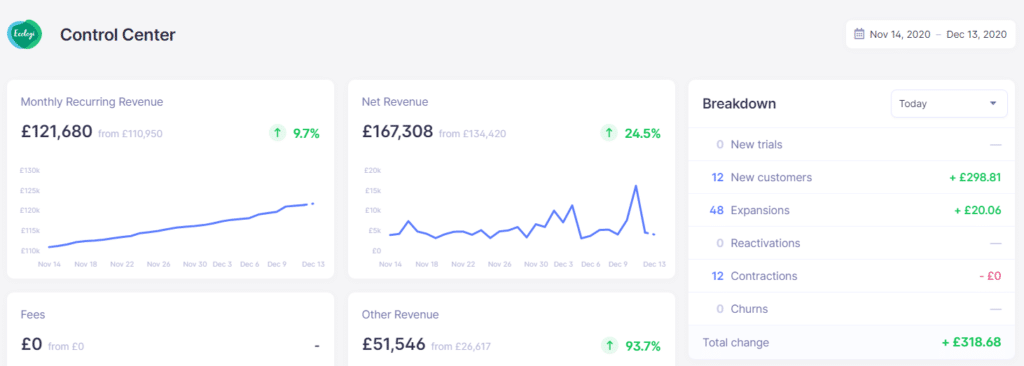1024x366 pixels.
Task: Click the Monthly Recurring Revenue title
Action: (x=92, y=102)
